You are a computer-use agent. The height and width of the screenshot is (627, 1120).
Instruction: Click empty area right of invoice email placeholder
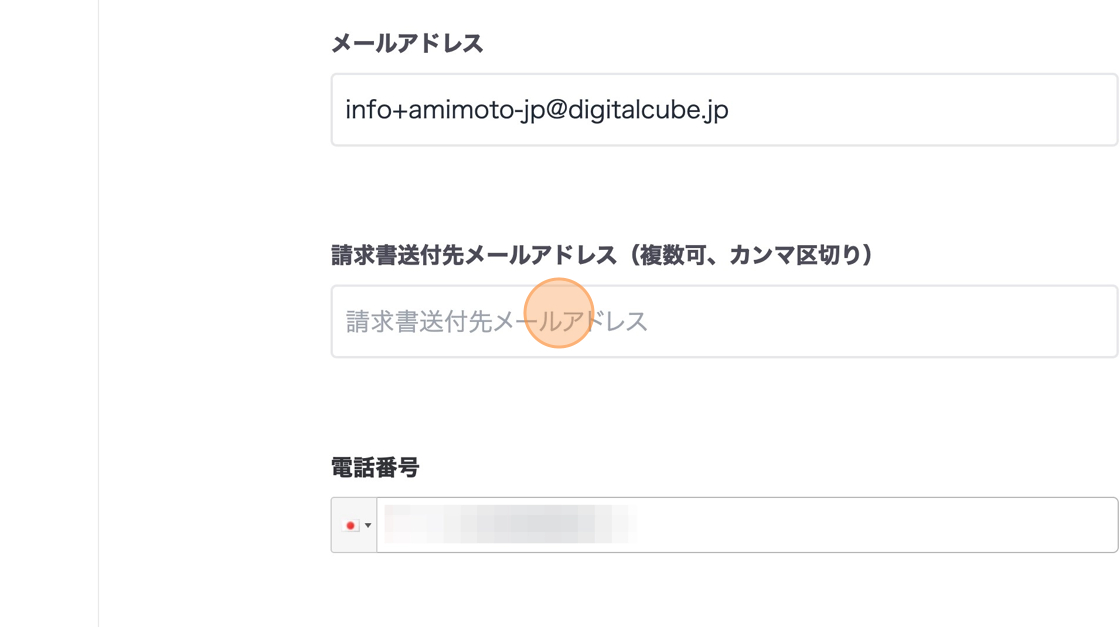[x=880, y=321]
